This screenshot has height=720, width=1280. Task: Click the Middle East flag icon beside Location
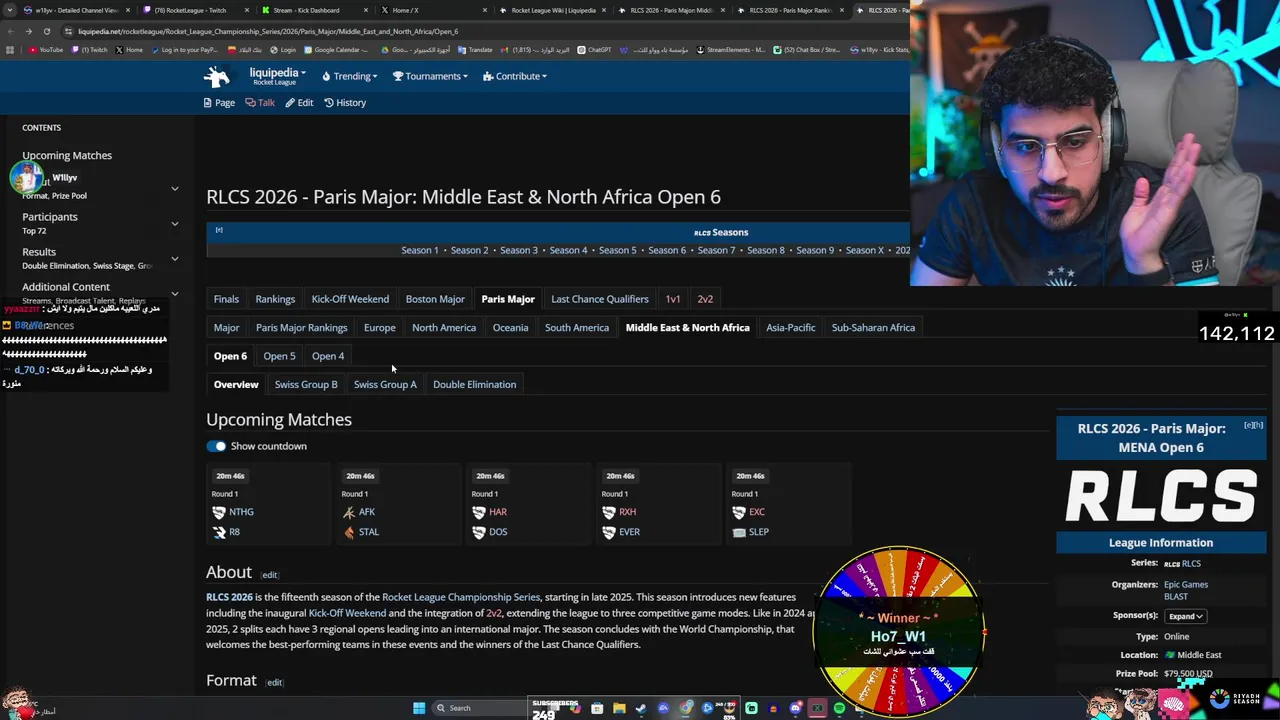[1169, 655]
